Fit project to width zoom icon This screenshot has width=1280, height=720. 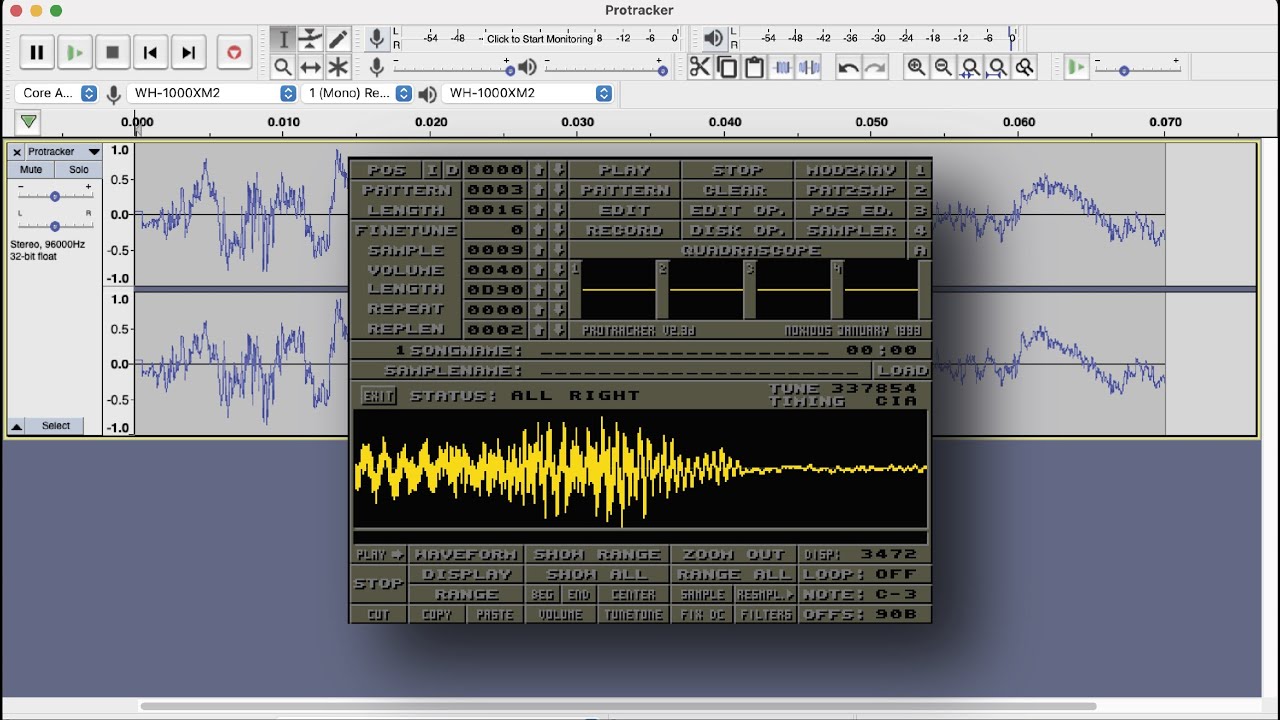tap(997, 67)
